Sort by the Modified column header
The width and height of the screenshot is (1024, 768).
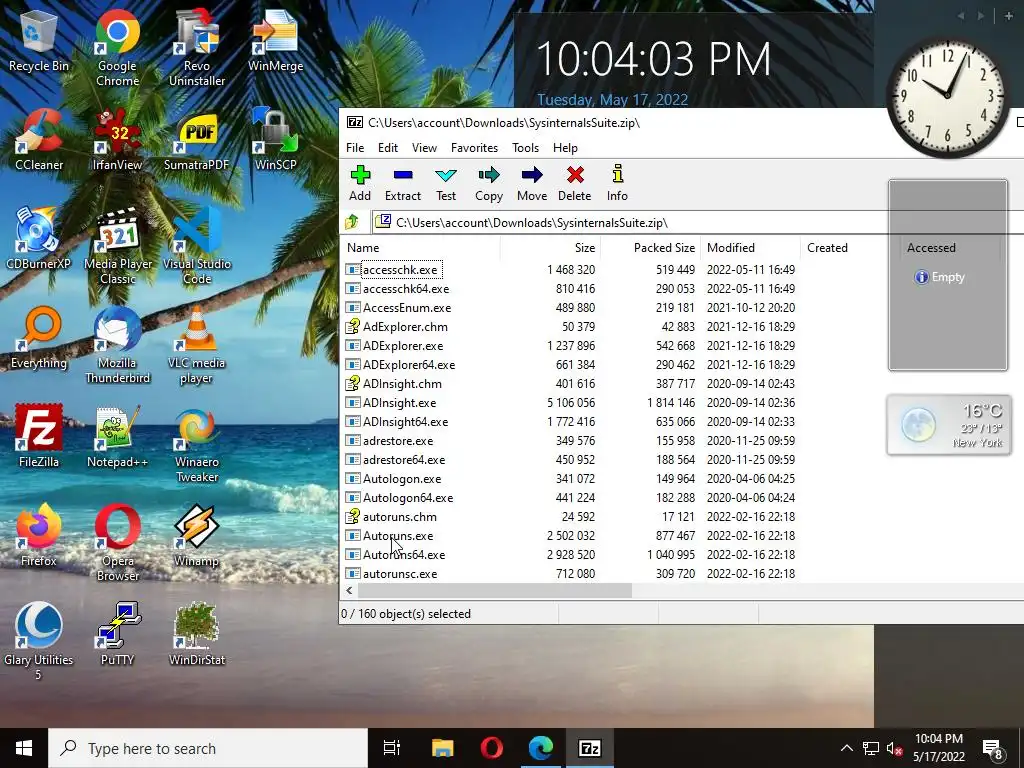coord(750,248)
